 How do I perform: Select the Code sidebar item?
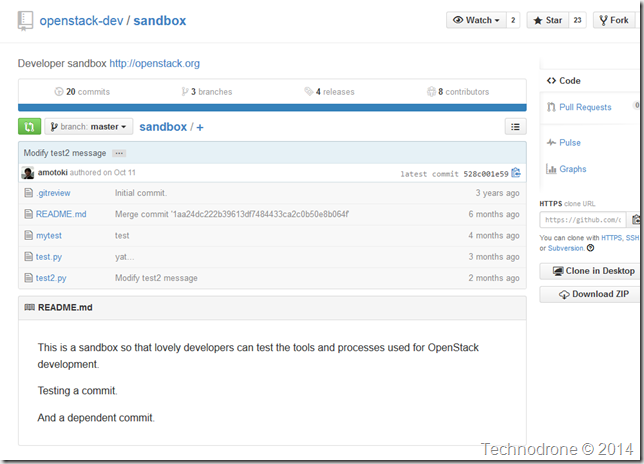[x=564, y=81]
